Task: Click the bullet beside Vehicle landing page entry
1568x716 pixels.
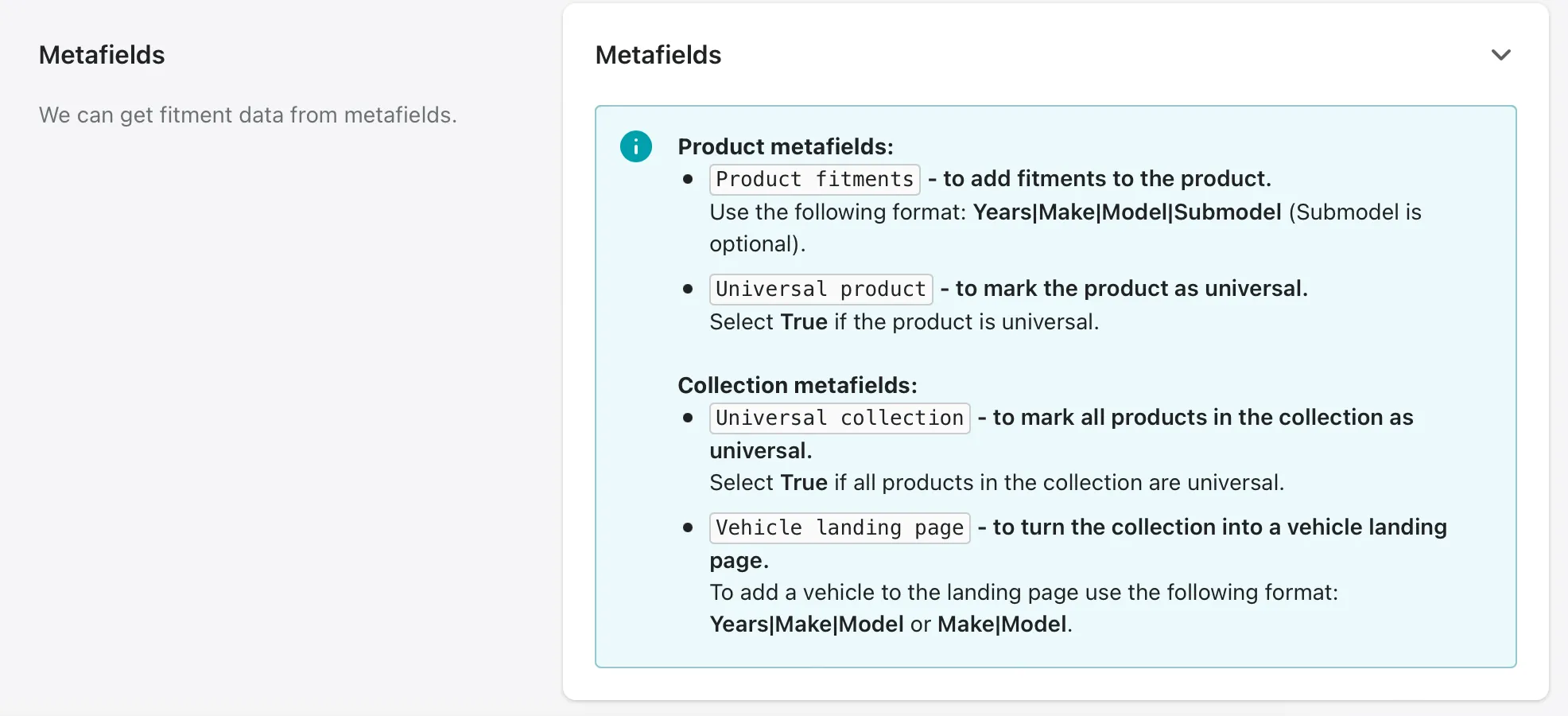Action: [x=687, y=527]
